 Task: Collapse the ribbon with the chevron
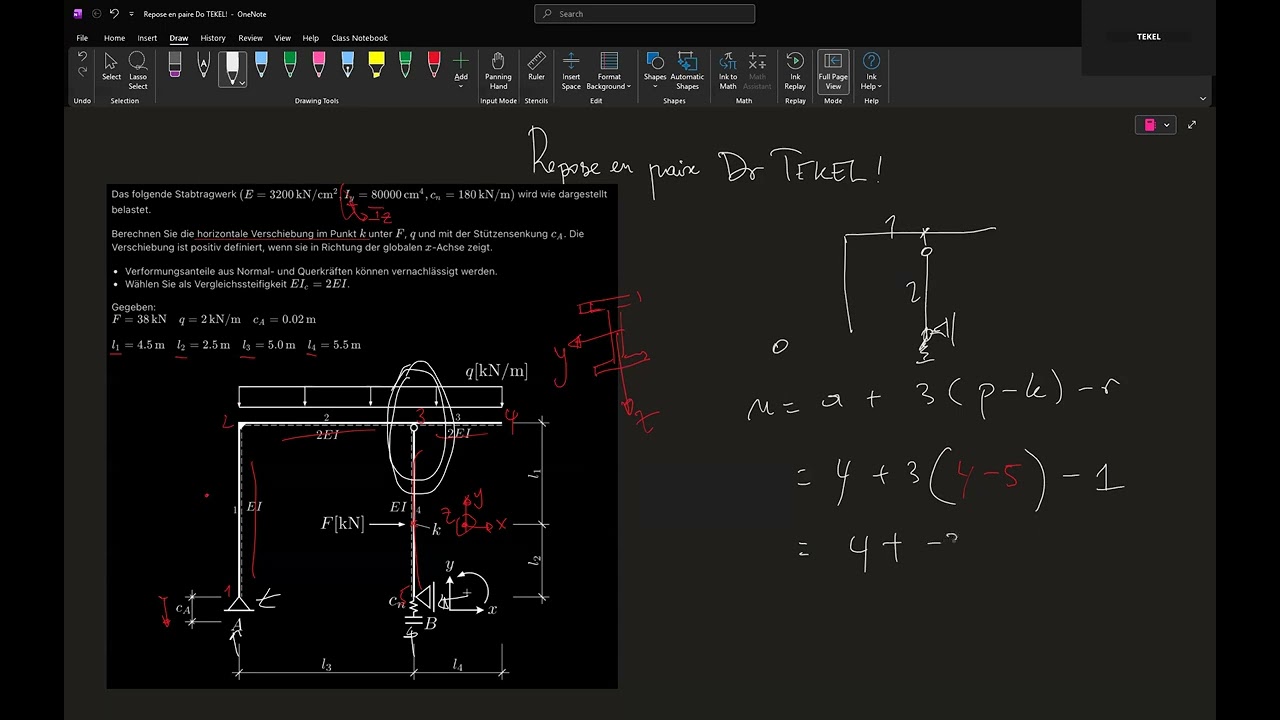tap(1202, 98)
